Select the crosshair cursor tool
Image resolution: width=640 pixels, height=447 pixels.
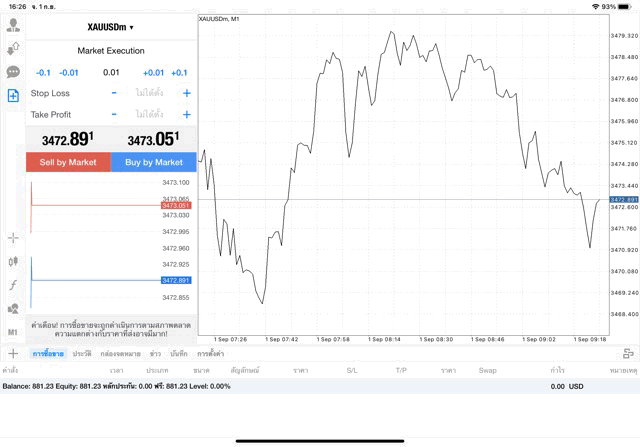click(13, 238)
